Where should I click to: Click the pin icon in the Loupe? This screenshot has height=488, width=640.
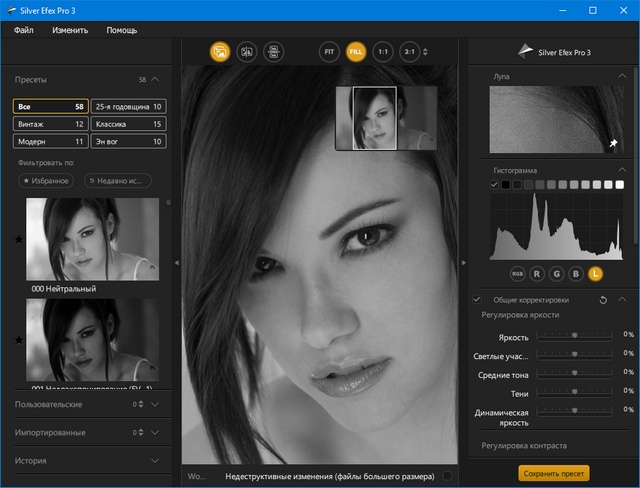coord(613,144)
